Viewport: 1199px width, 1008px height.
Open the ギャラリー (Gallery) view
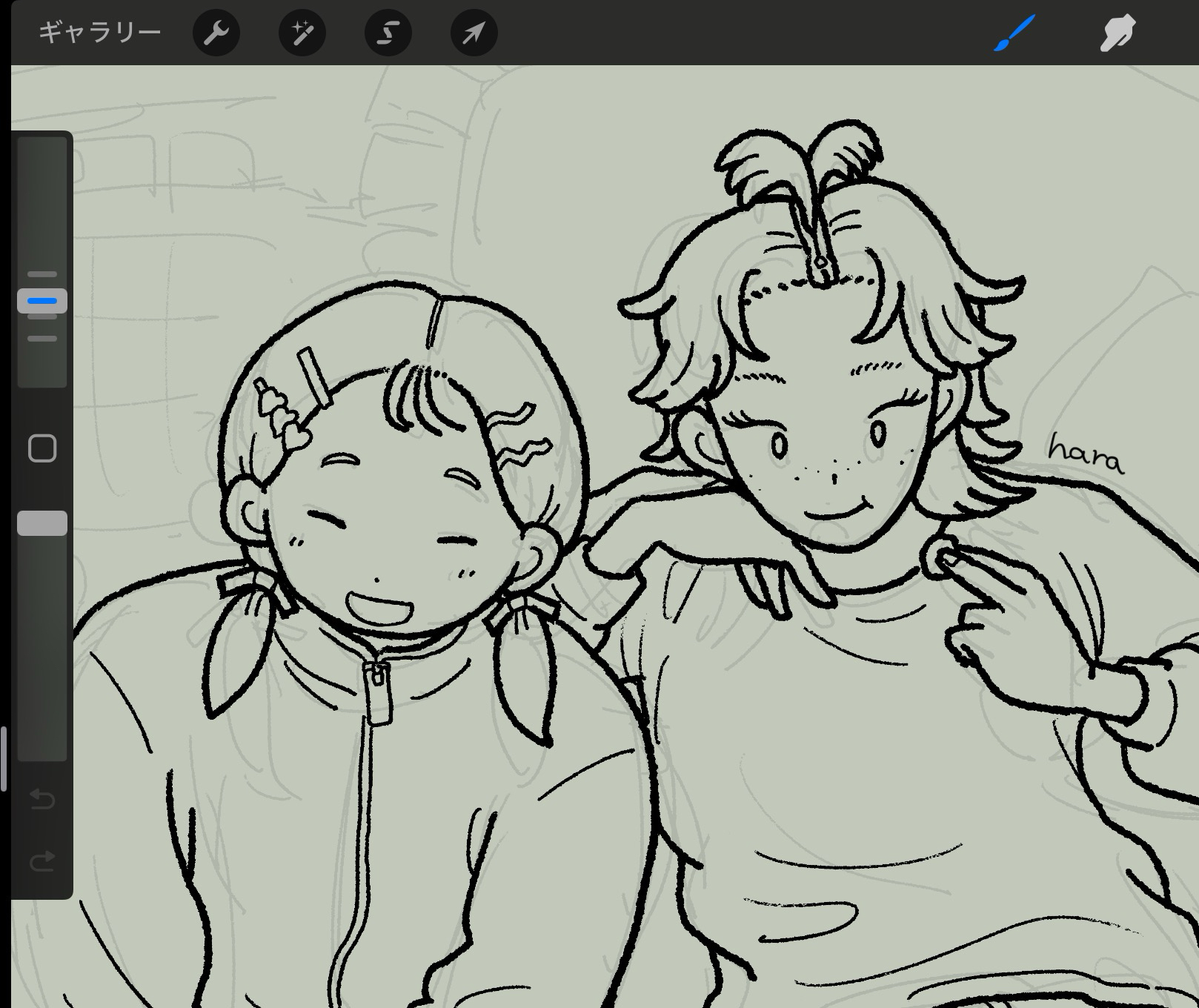point(99,33)
